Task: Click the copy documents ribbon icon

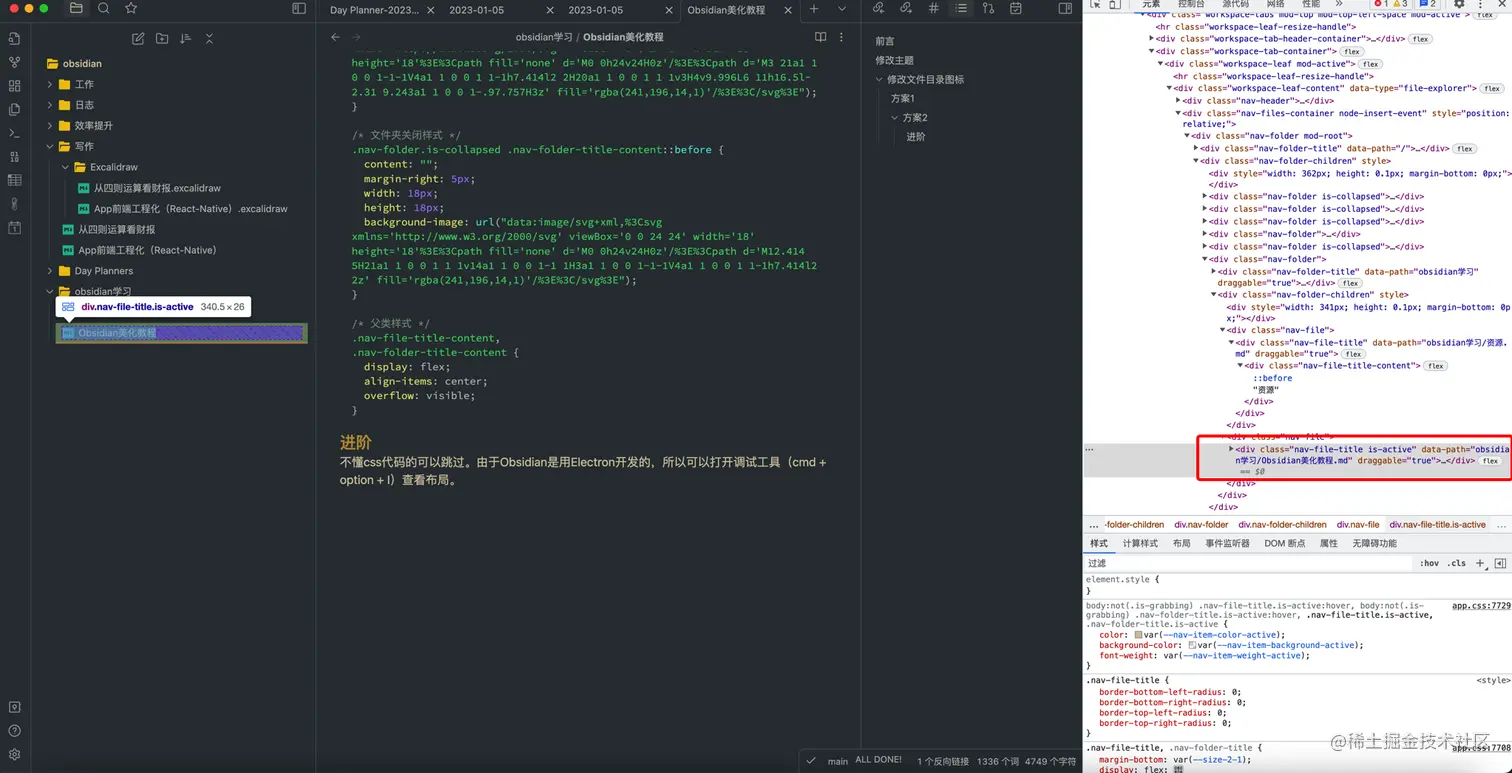Action: click(x=14, y=109)
